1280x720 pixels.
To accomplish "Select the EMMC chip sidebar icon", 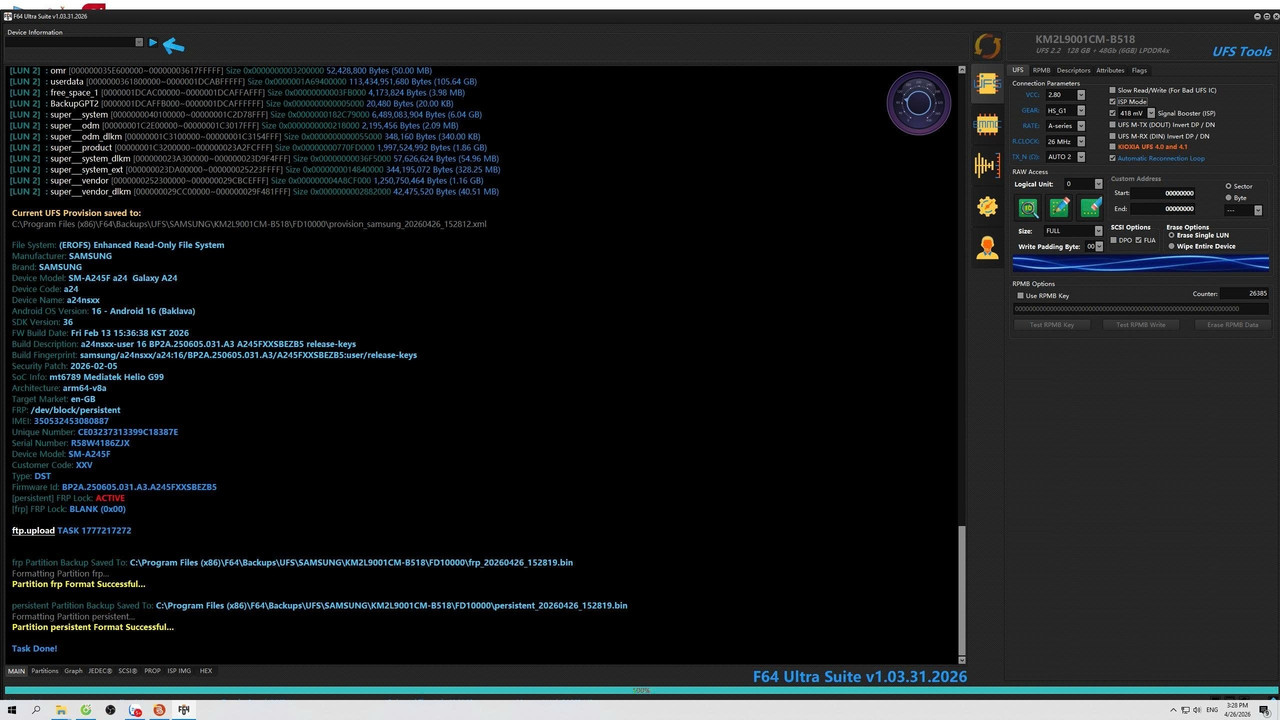I will [987, 125].
